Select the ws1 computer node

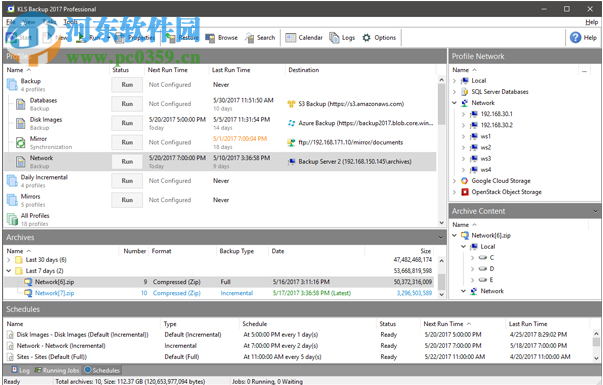(x=485, y=137)
